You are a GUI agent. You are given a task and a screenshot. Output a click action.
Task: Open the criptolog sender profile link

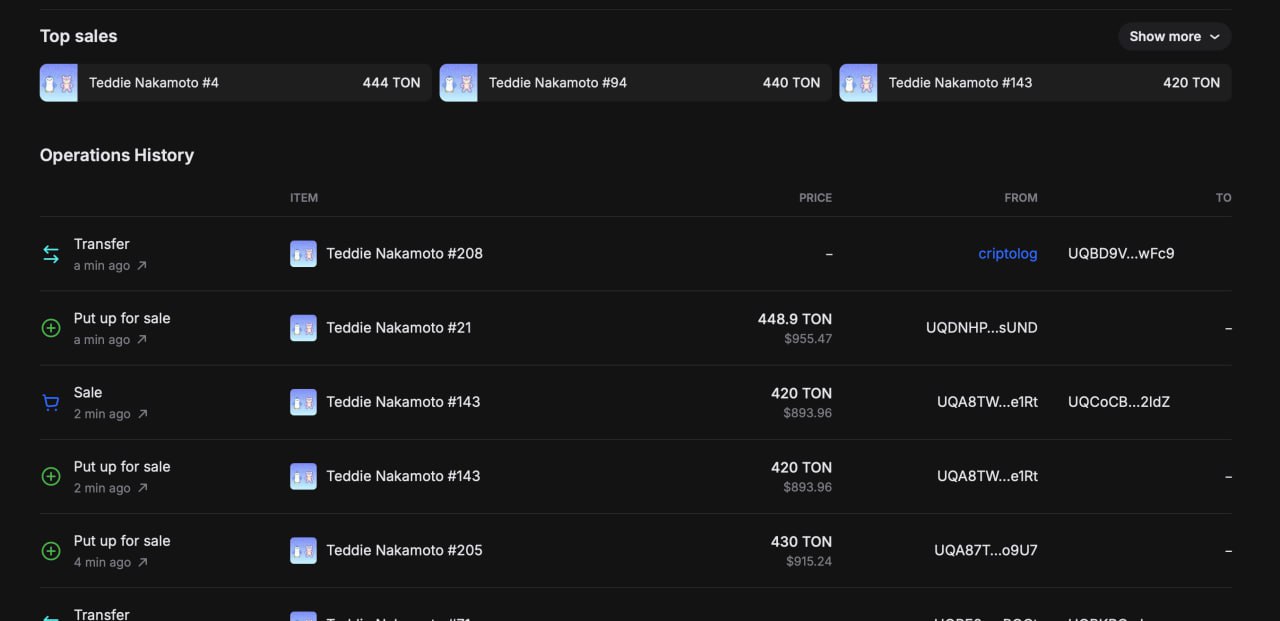[1007, 254]
